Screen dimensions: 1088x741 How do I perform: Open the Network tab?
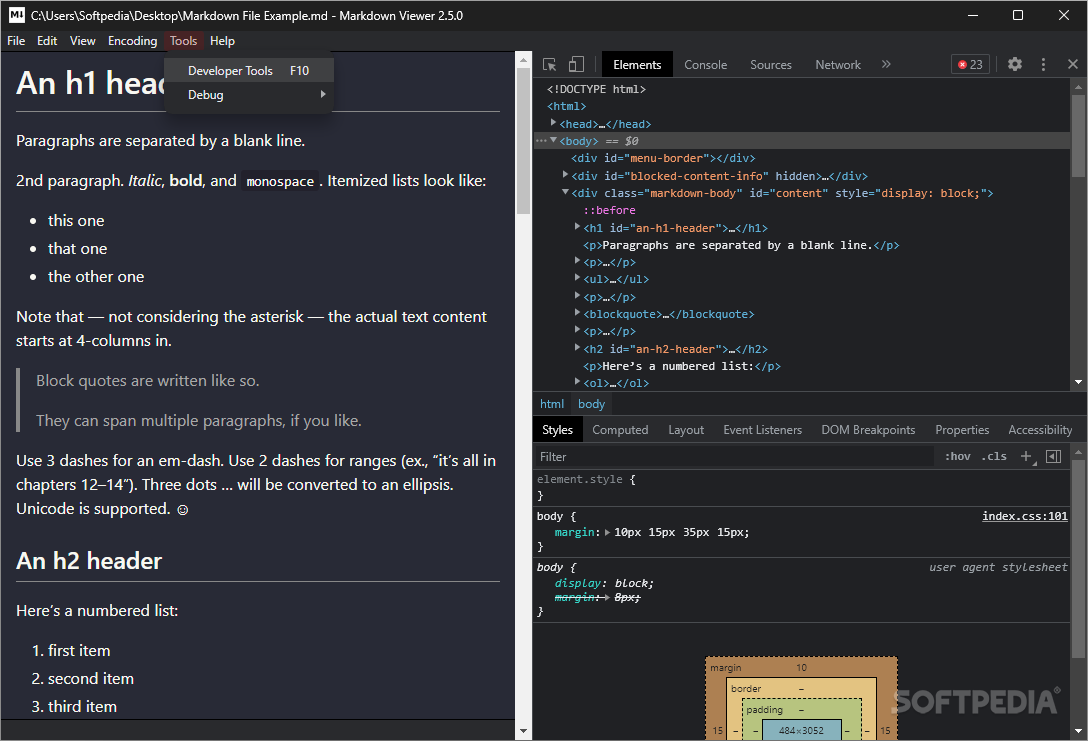pyautogui.click(x=838, y=65)
